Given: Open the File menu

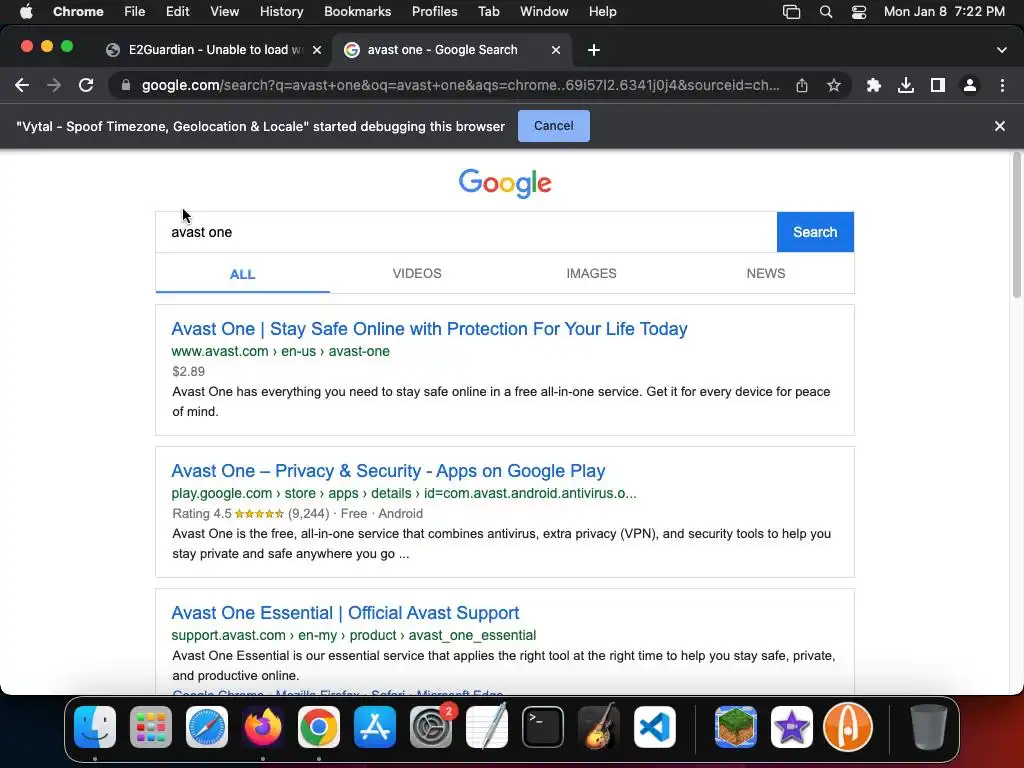Looking at the screenshot, I should [135, 12].
